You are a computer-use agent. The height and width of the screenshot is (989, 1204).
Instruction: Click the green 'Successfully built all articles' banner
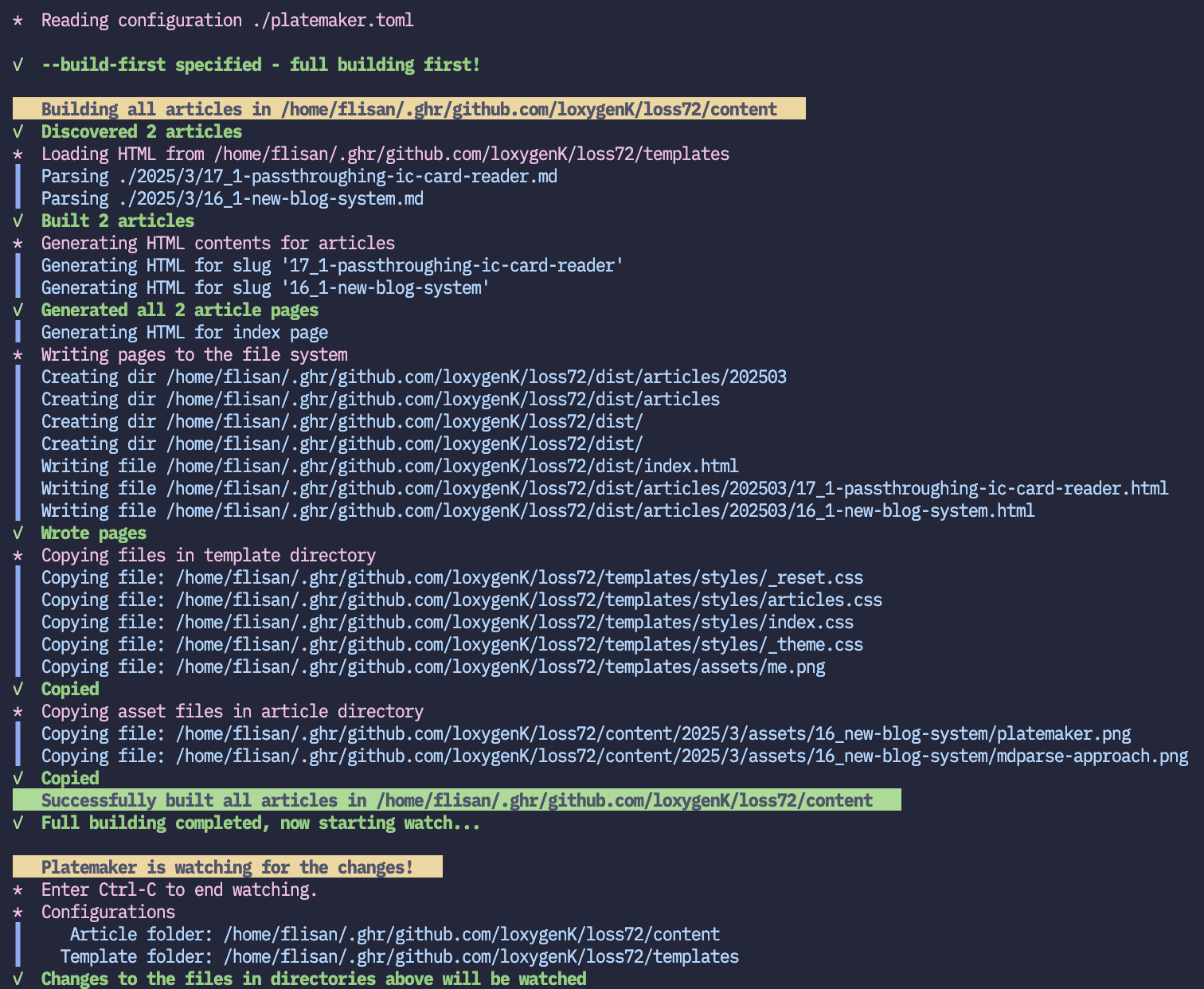(456, 800)
